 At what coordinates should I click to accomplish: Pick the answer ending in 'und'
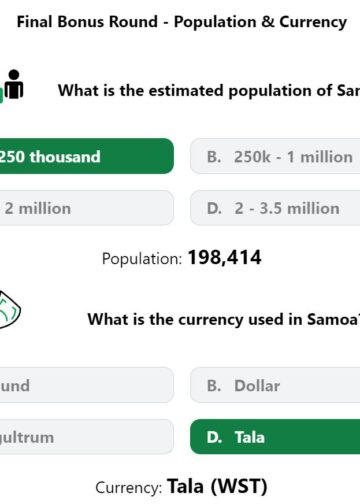pyautogui.click(x=86, y=385)
